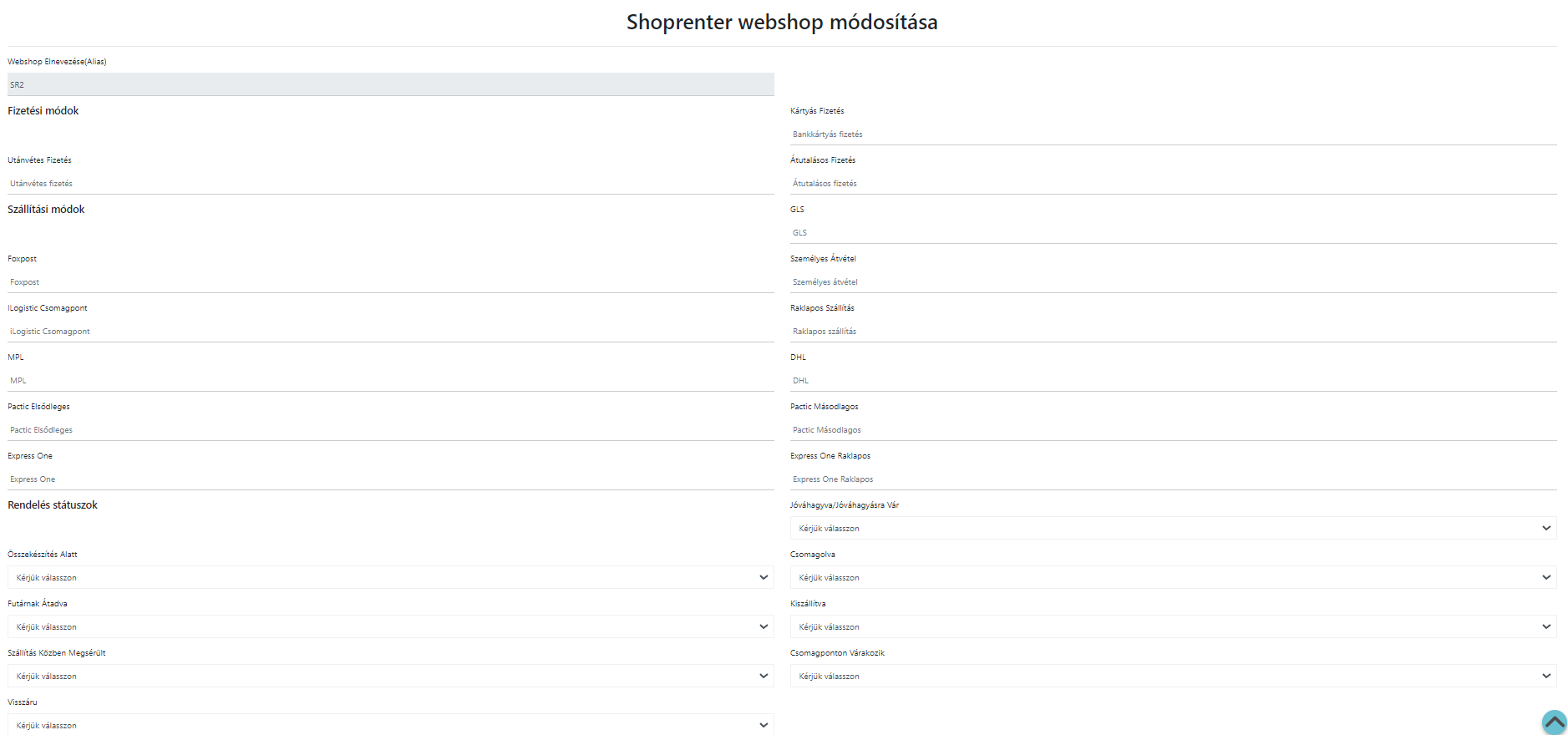Screen dimensions: 1568x735
Task: Click the Webshop Elnevezése(Alias) label
Action: 57,61
